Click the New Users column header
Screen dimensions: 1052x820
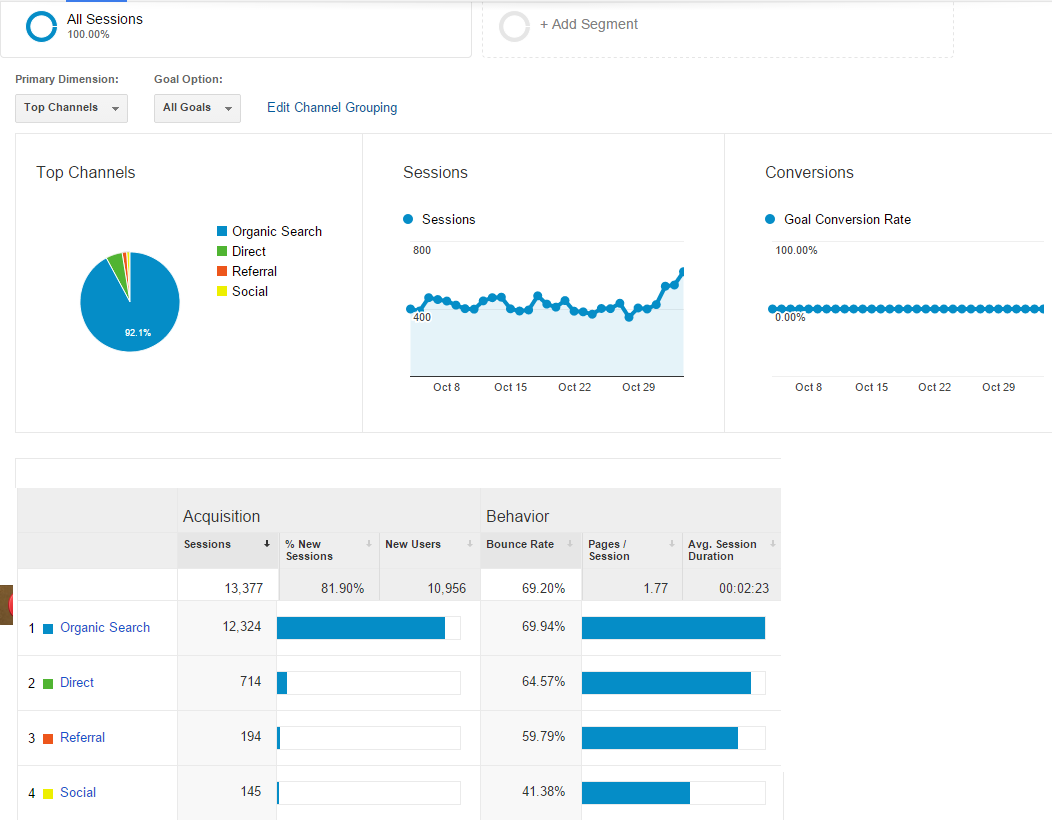[430, 550]
